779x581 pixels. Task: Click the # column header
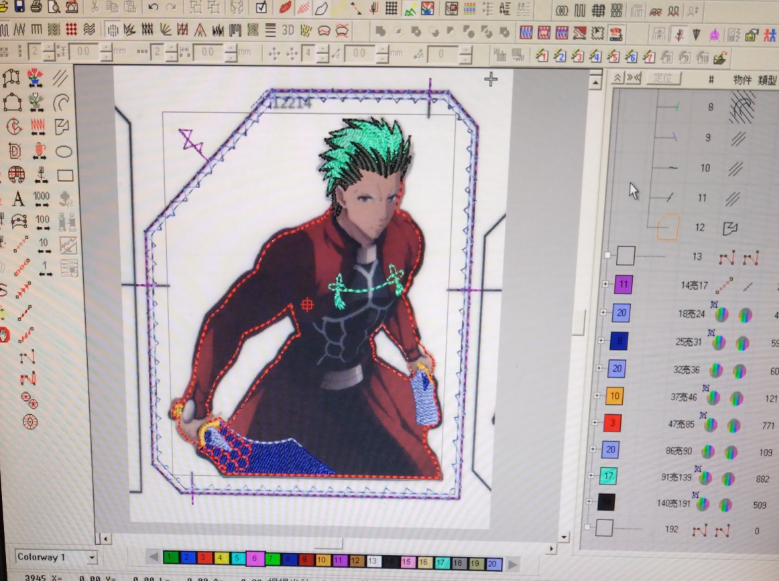click(x=711, y=79)
